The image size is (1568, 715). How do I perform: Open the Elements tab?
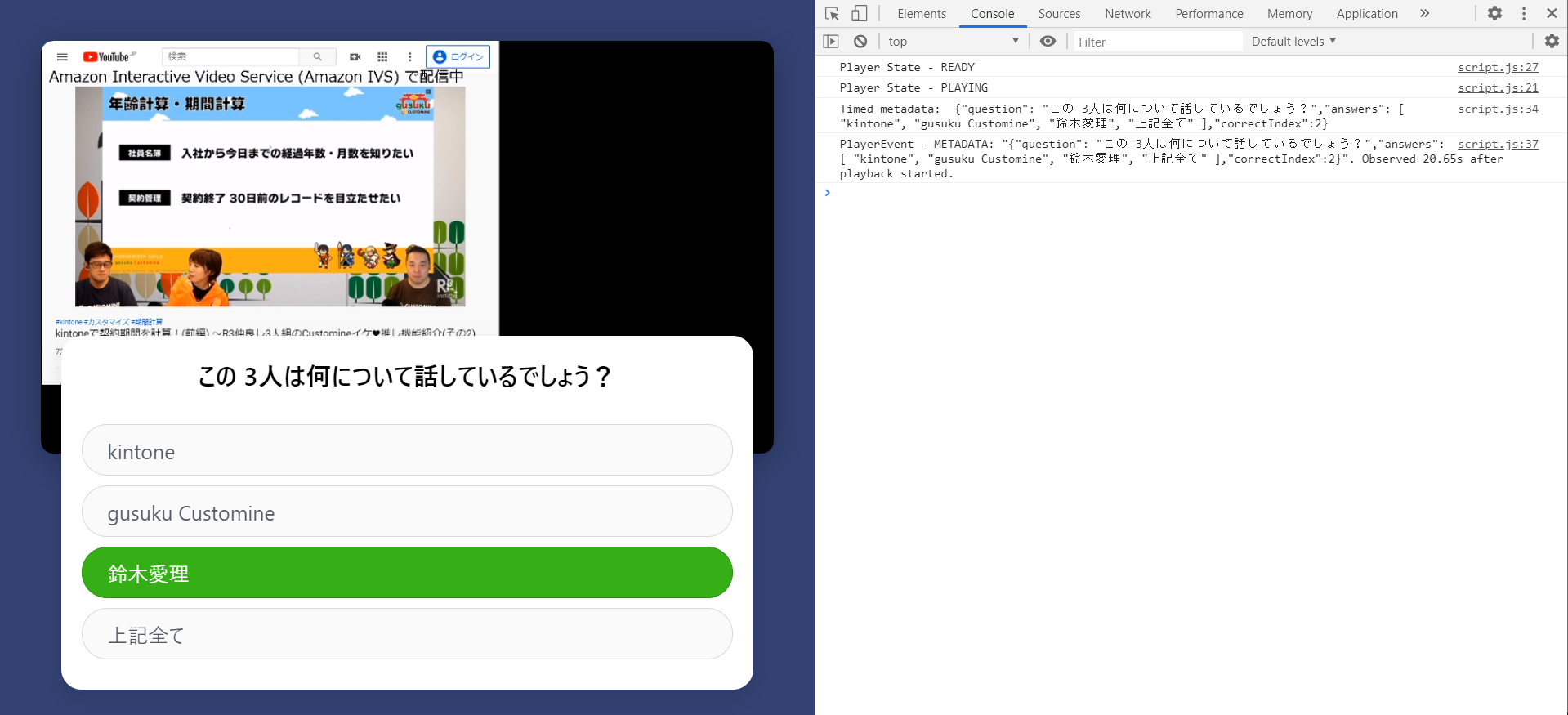click(x=921, y=14)
